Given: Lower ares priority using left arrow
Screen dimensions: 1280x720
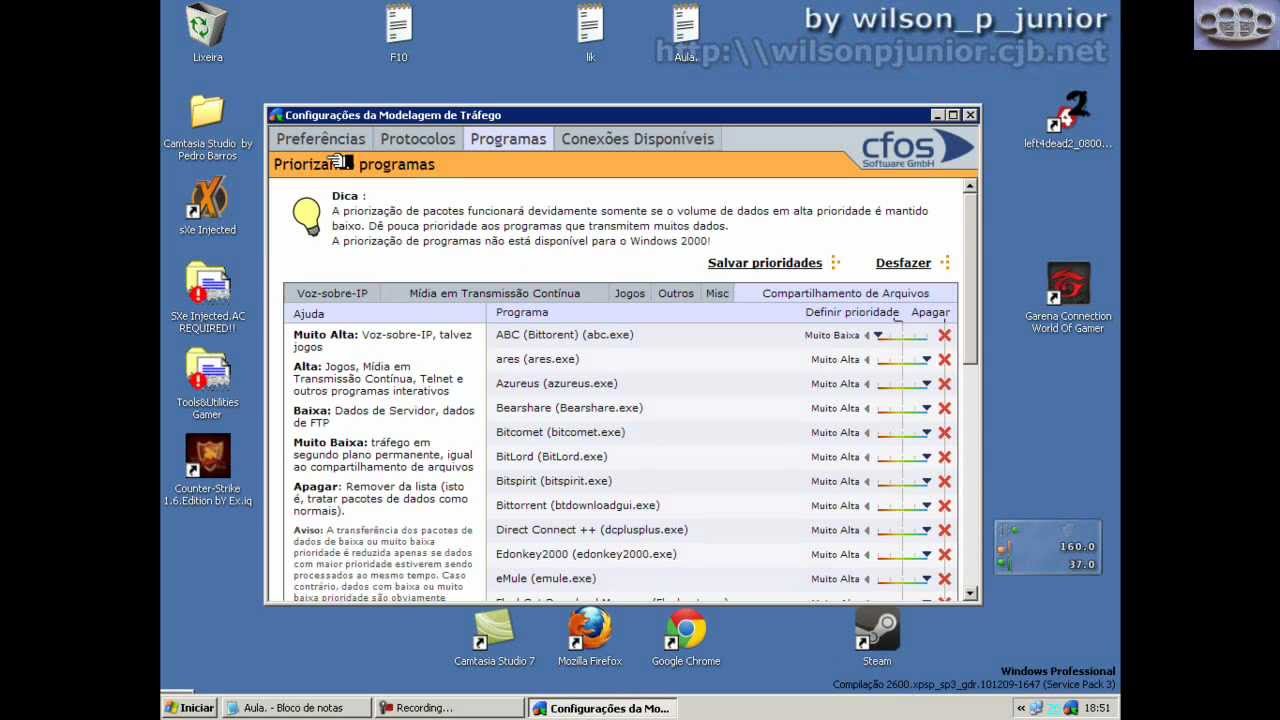Looking at the screenshot, I should click(x=867, y=360).
